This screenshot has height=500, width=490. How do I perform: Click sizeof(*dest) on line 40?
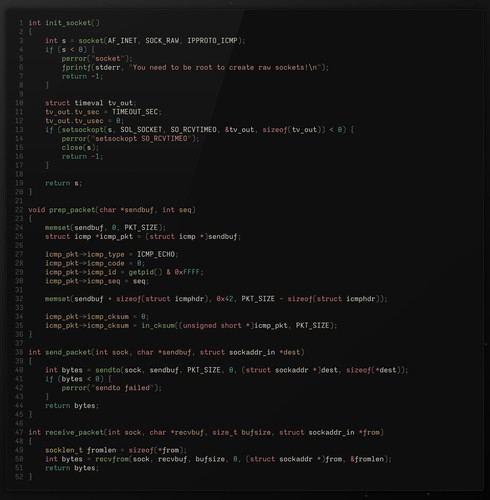[373, 370]
